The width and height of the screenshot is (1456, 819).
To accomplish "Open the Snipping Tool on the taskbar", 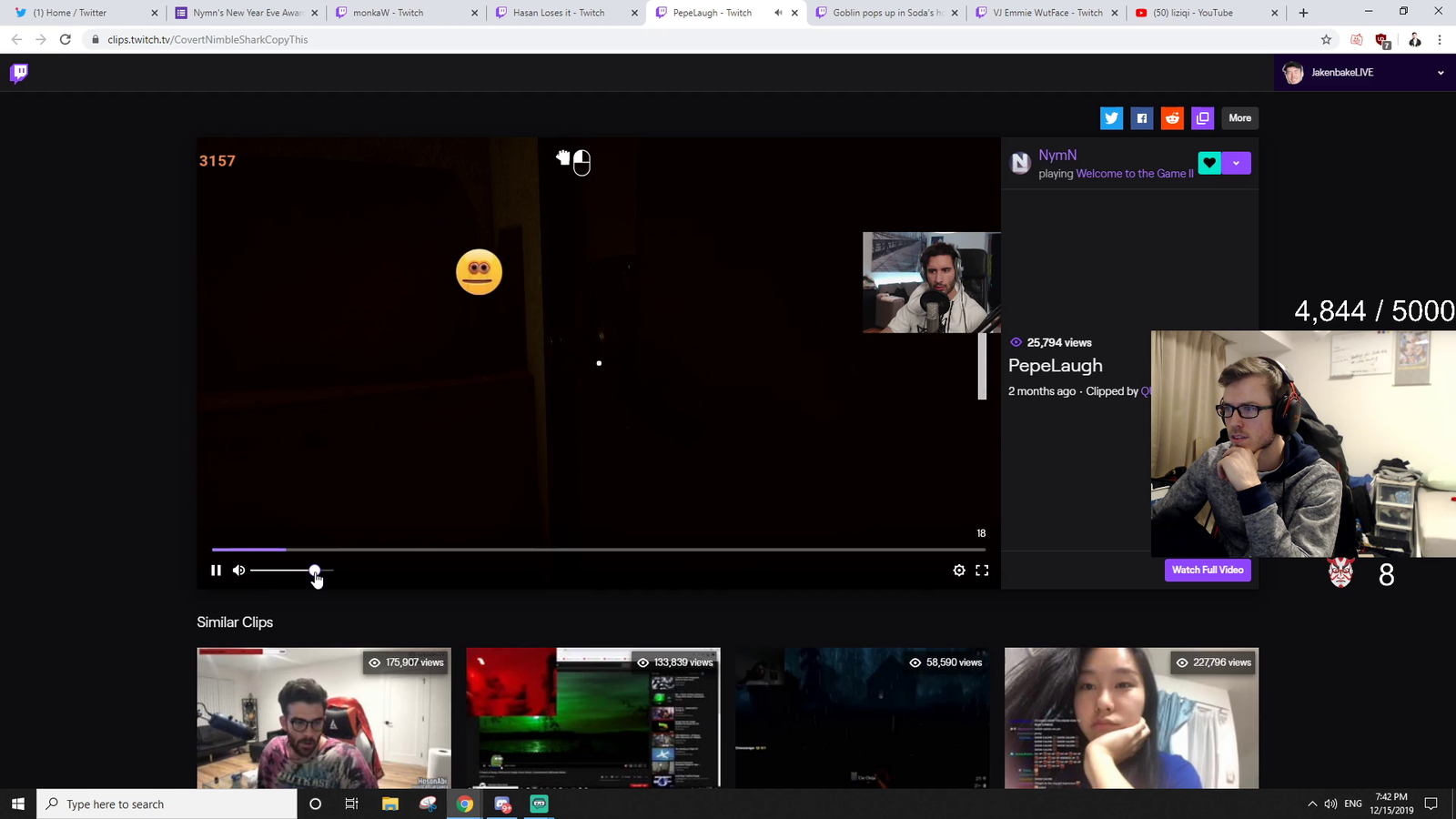I will (x=428, y=804).
